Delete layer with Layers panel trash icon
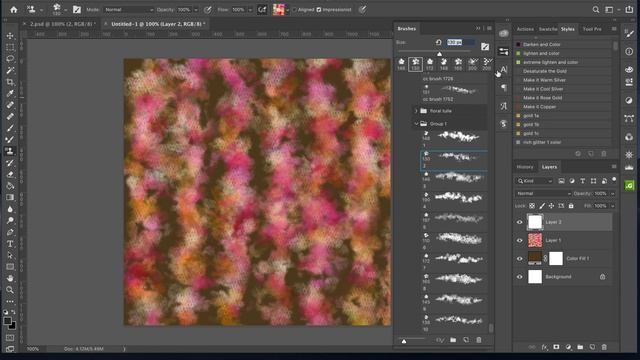This screenshot has height=360, width=640. tap(604, 347)
